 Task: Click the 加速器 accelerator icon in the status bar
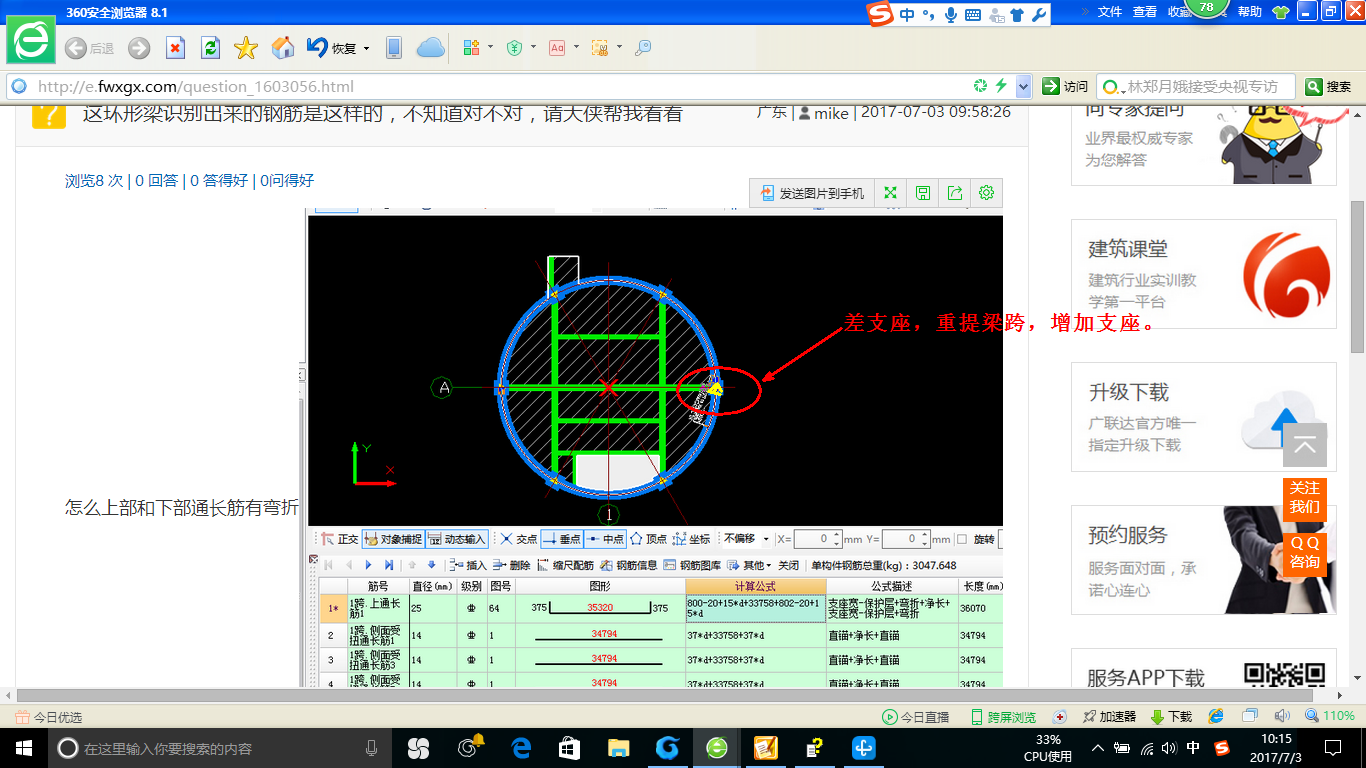coord(1108,717)
